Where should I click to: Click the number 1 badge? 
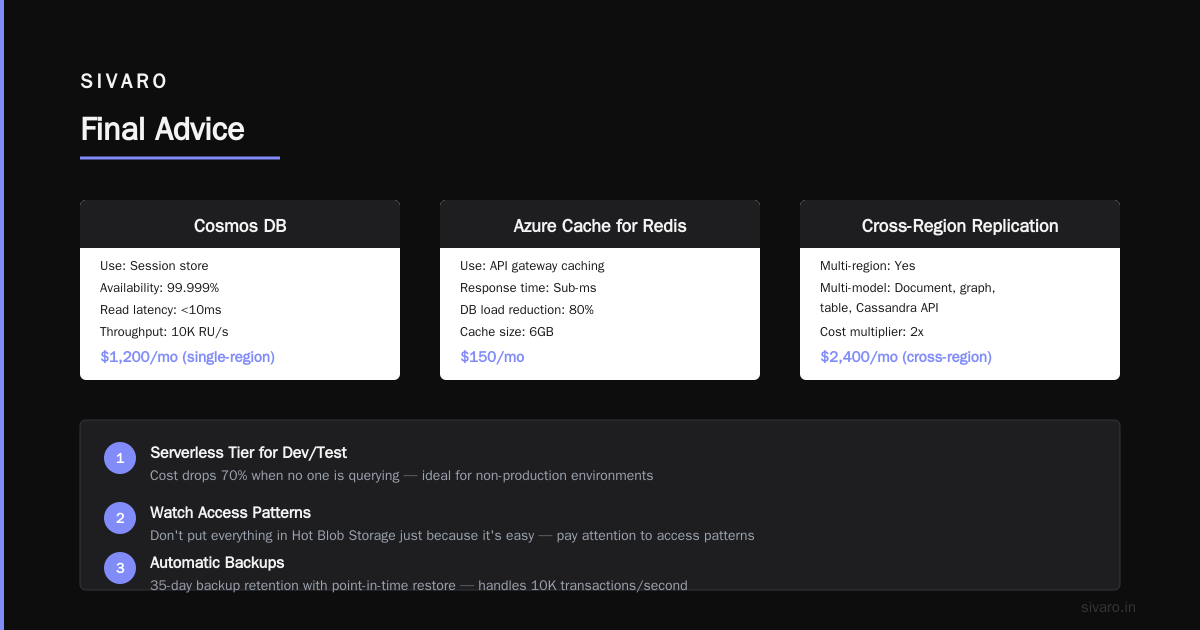120,459
